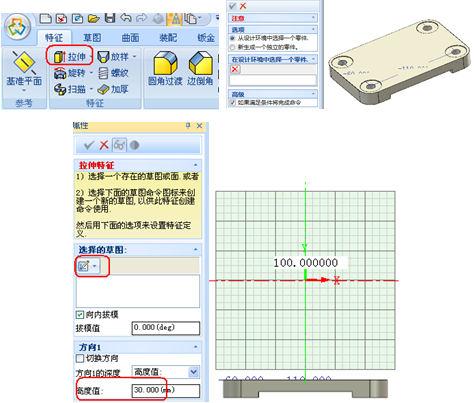Switch to the 草图 ribbon tab

click(x=92, y=37)
